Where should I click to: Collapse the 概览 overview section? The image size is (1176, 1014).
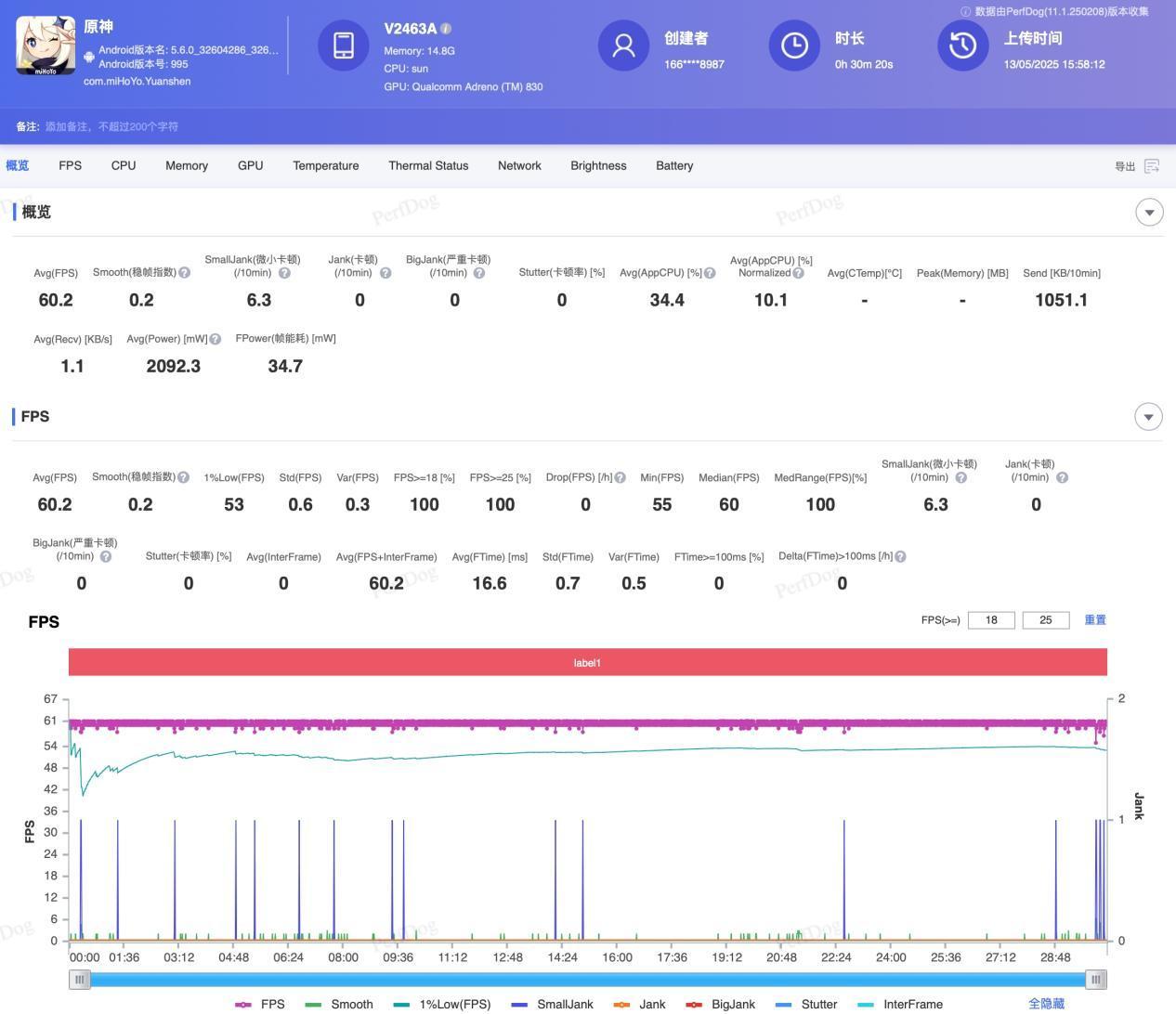(x=1149, y=213)
